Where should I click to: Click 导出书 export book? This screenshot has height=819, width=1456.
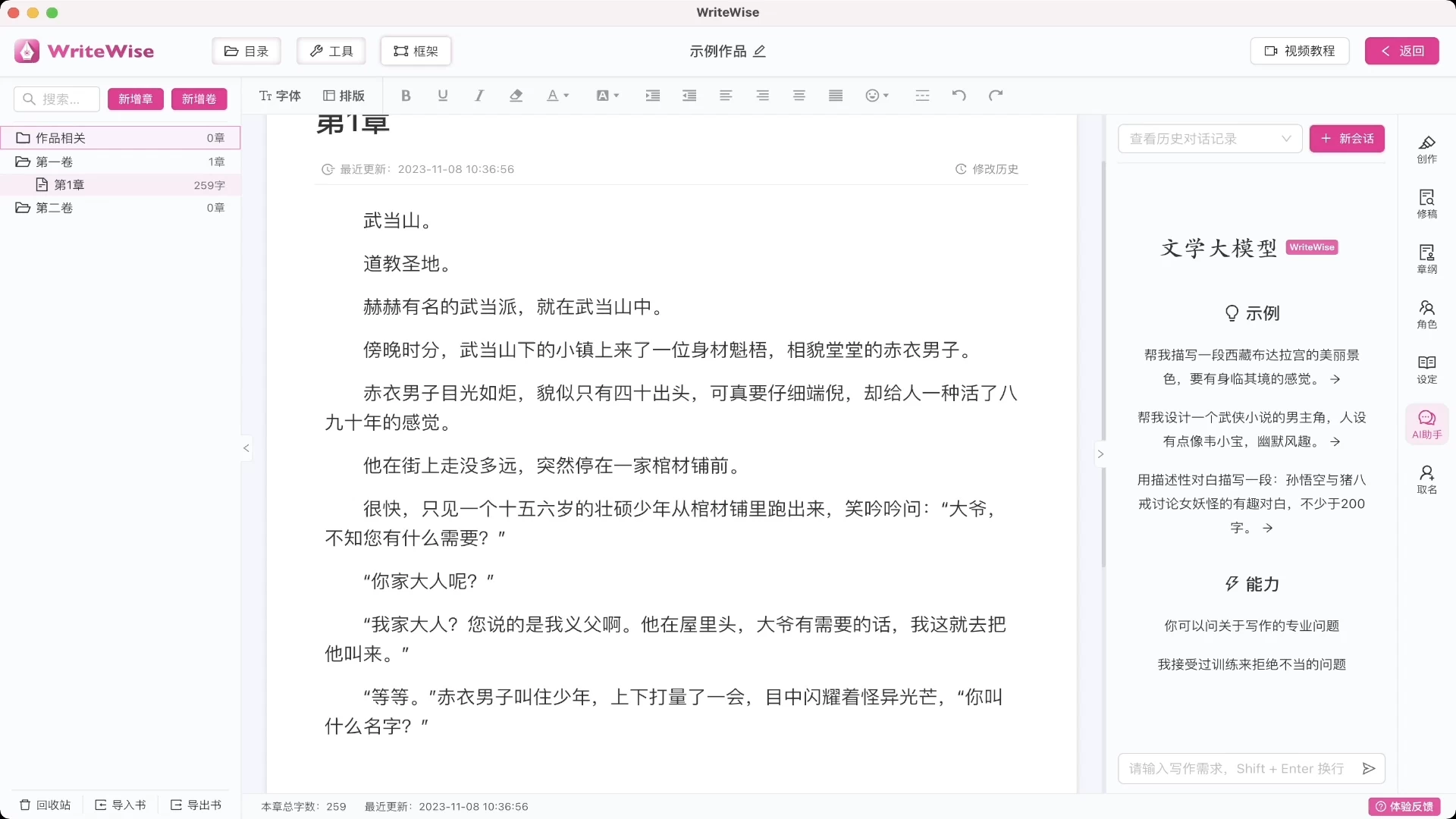[x=196, y=805]
